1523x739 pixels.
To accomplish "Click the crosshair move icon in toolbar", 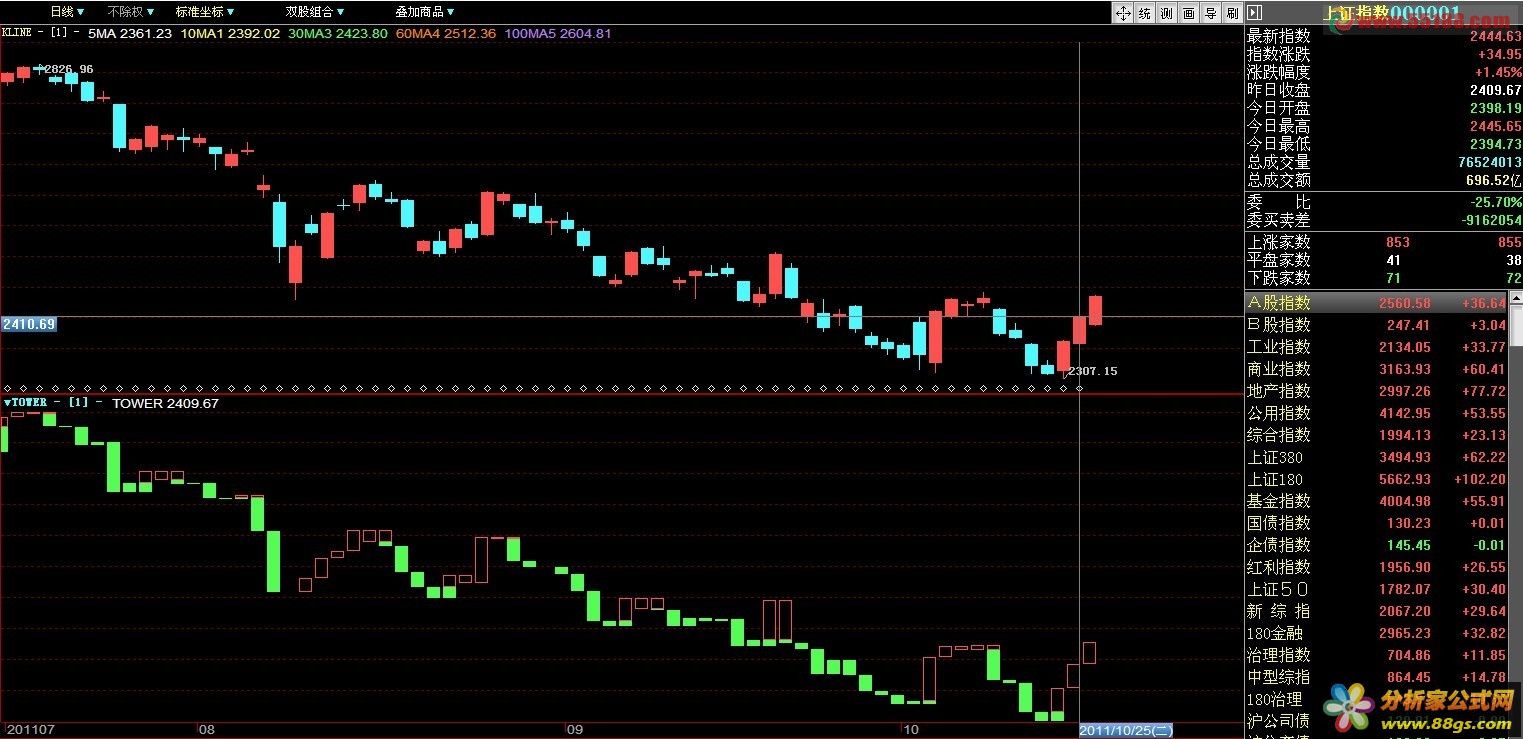I will [1123, 13].
